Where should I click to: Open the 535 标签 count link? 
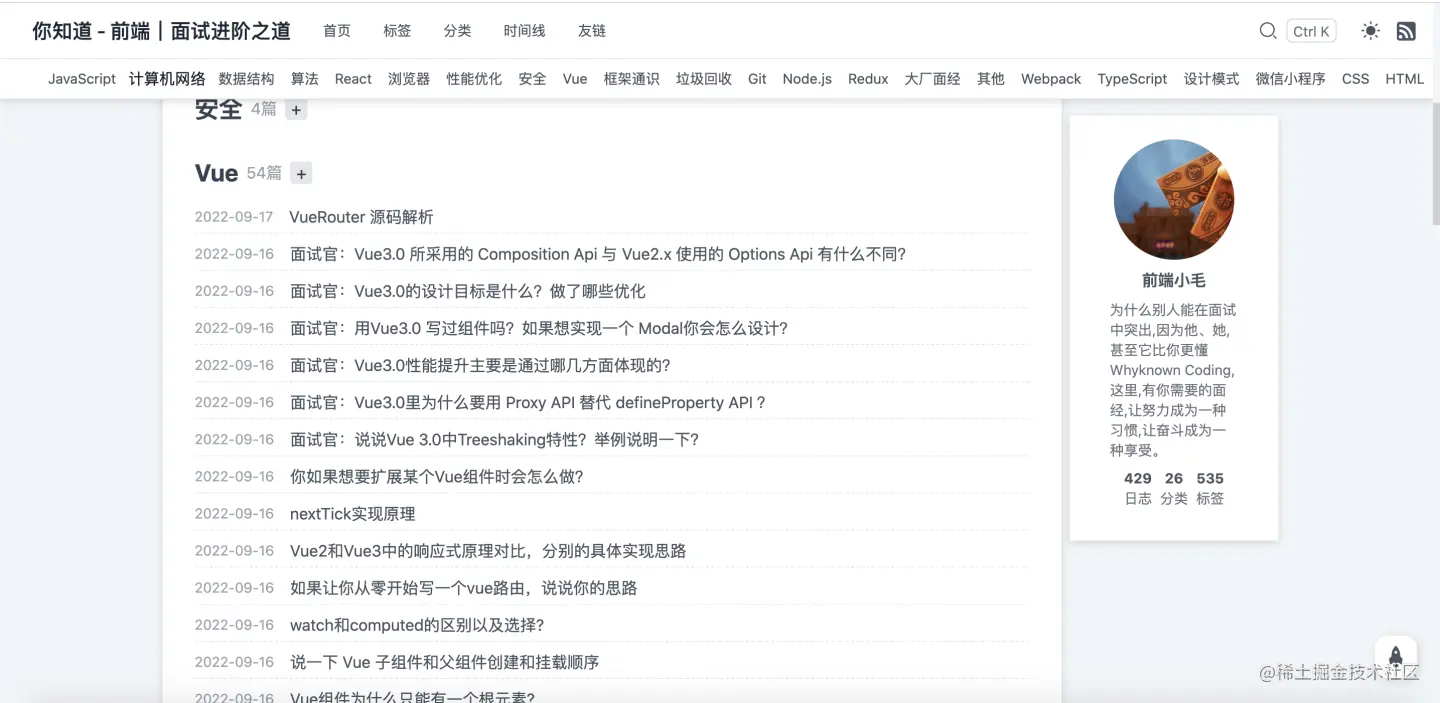pyautogui.click(x=1210, y=488)
